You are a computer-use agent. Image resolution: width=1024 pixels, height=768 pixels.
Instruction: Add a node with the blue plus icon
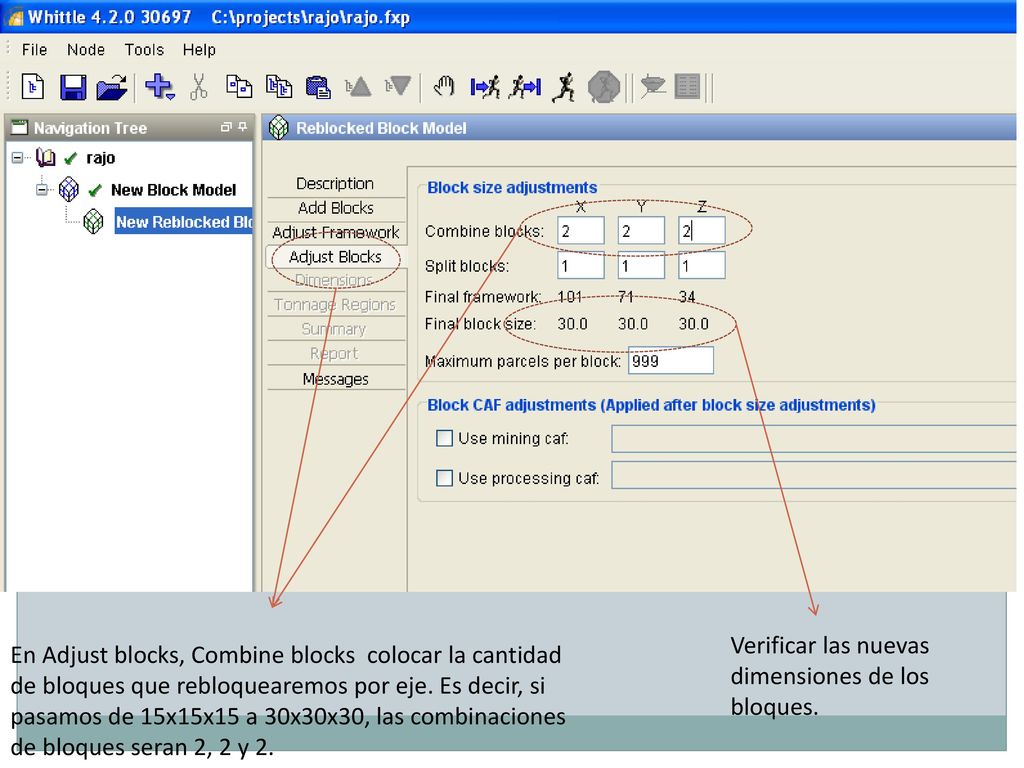pyautogui.click(x=157, y=86)
